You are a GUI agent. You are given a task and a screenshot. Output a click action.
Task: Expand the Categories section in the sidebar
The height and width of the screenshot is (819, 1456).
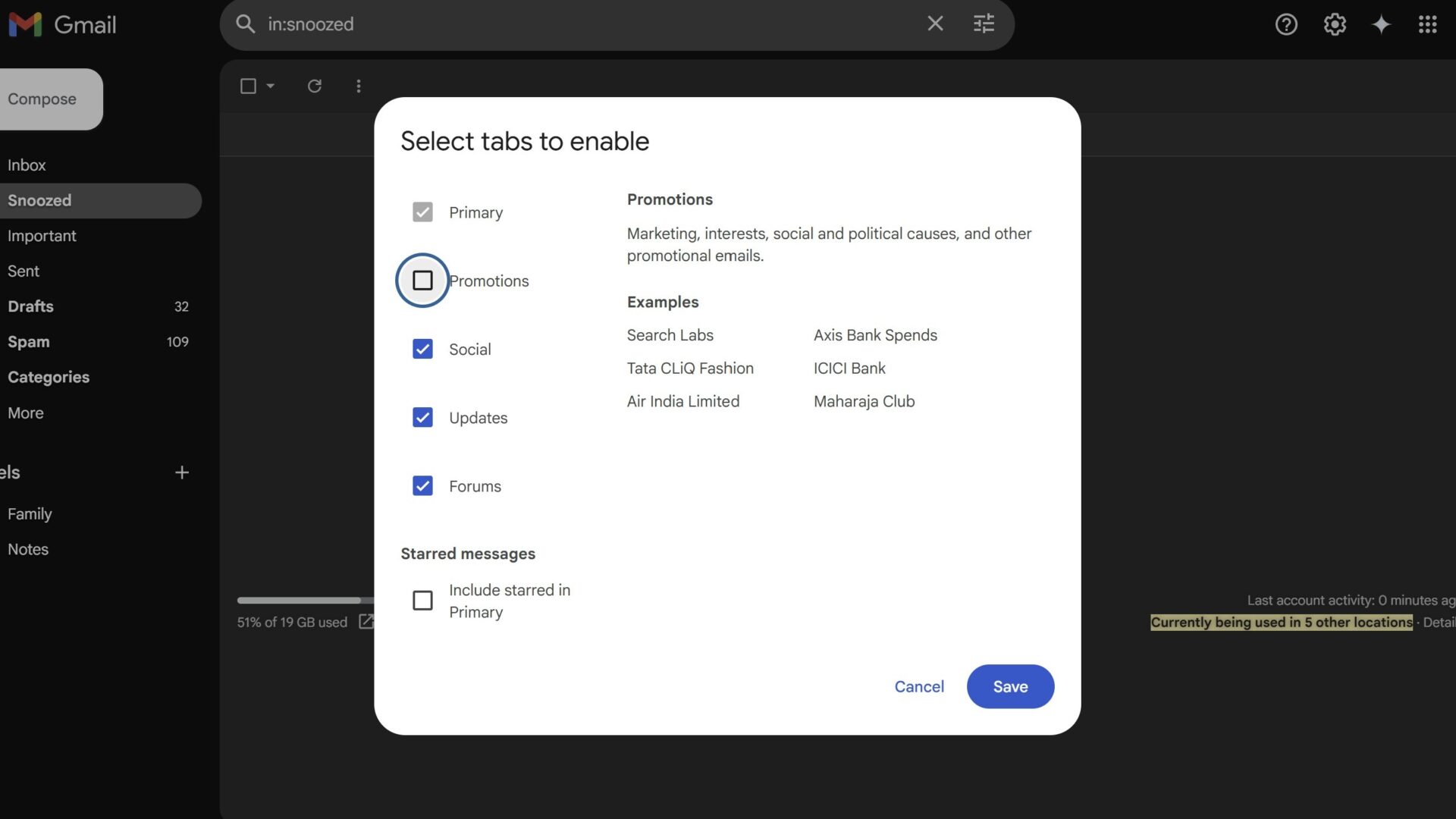tap(49, 377)
